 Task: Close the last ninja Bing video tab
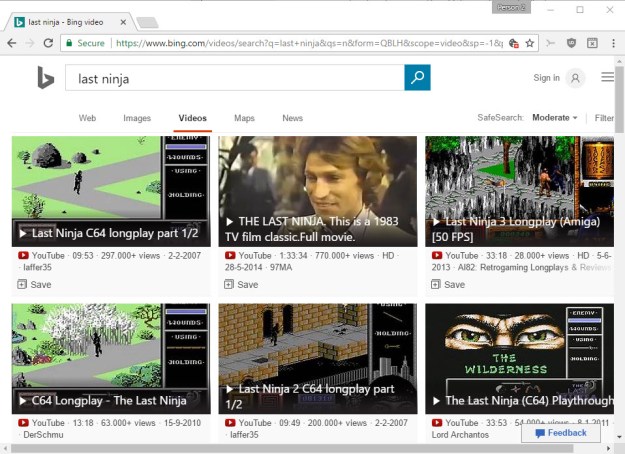[123, 22]
